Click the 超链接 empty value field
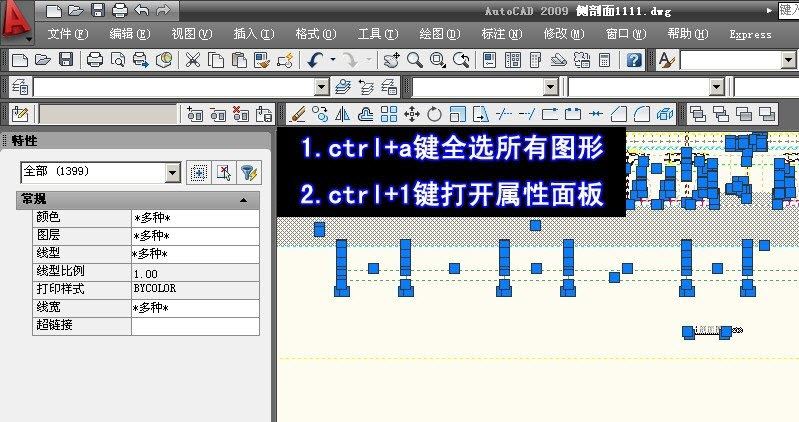 195,326
